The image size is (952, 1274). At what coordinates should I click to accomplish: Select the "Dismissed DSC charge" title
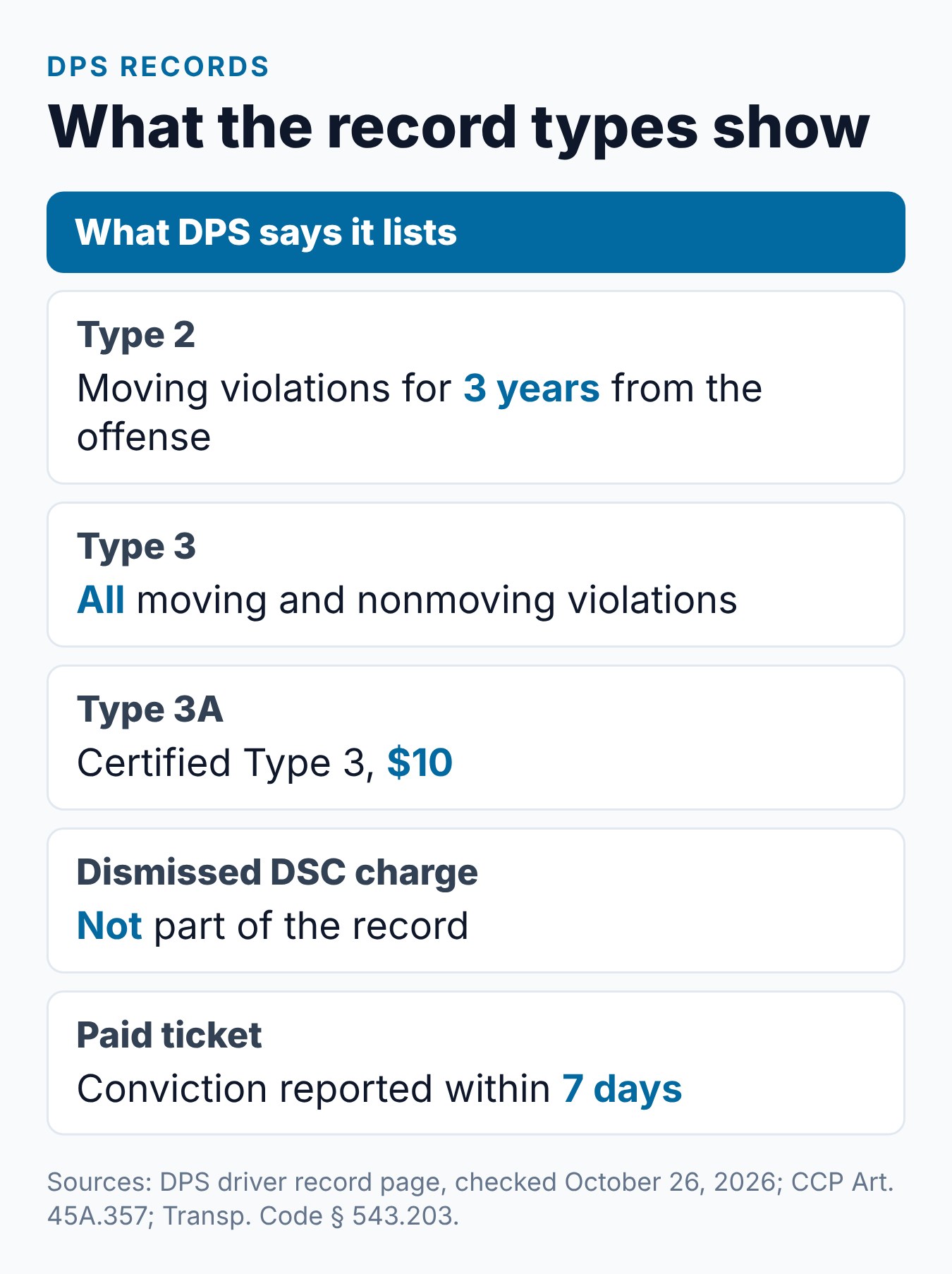277,872
